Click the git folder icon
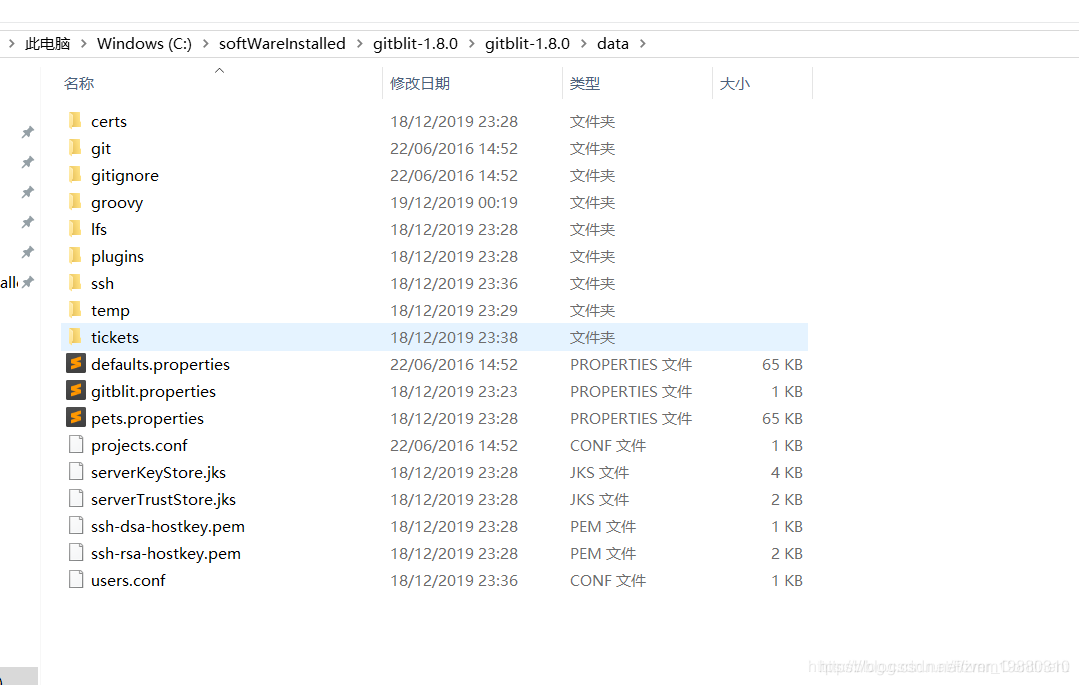Image resolution: width=1079 pixels, height=685 pixels. [76, 148]
